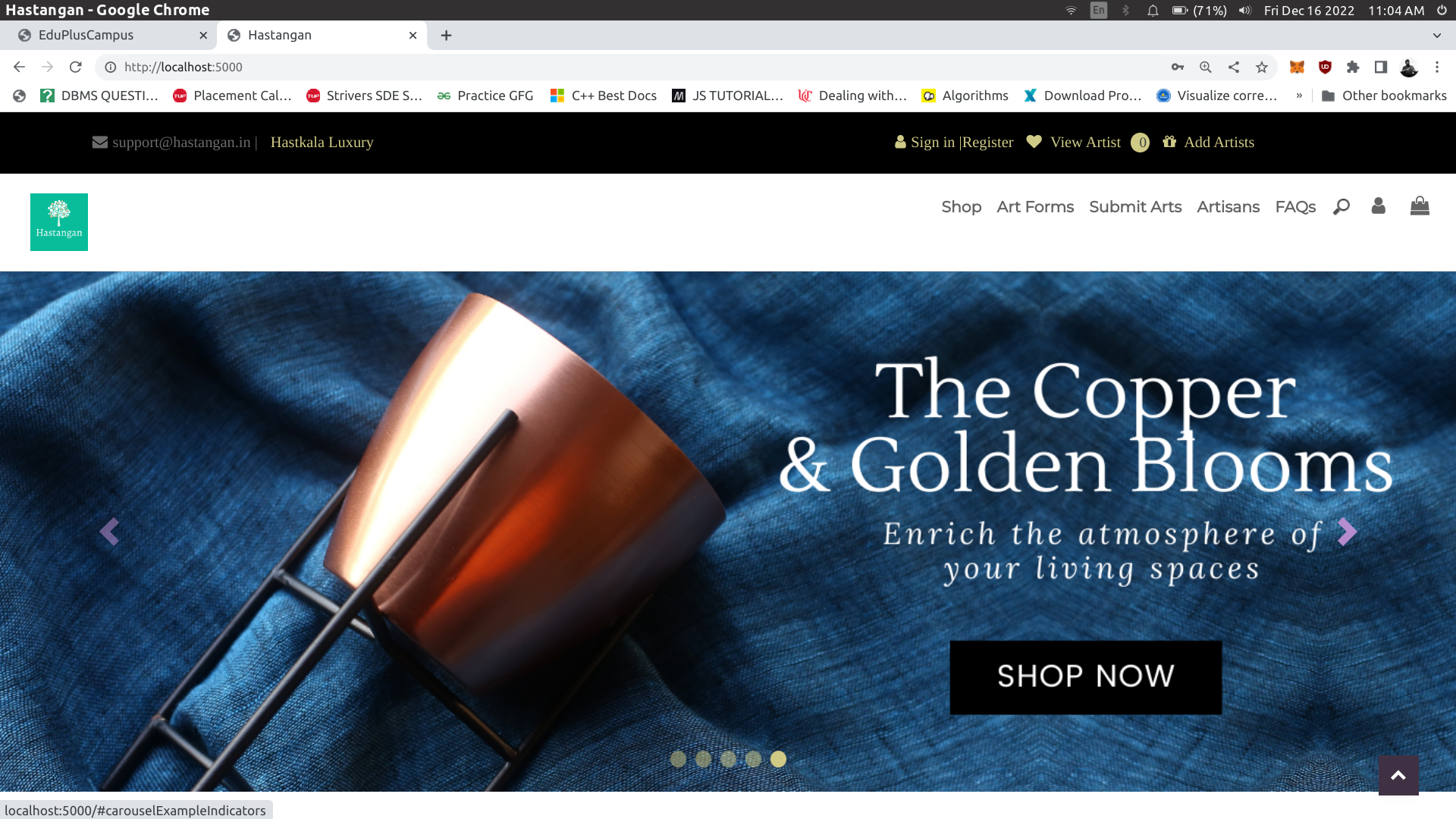
Task: Click the Hastangan logo
Action: pos(59,222)
